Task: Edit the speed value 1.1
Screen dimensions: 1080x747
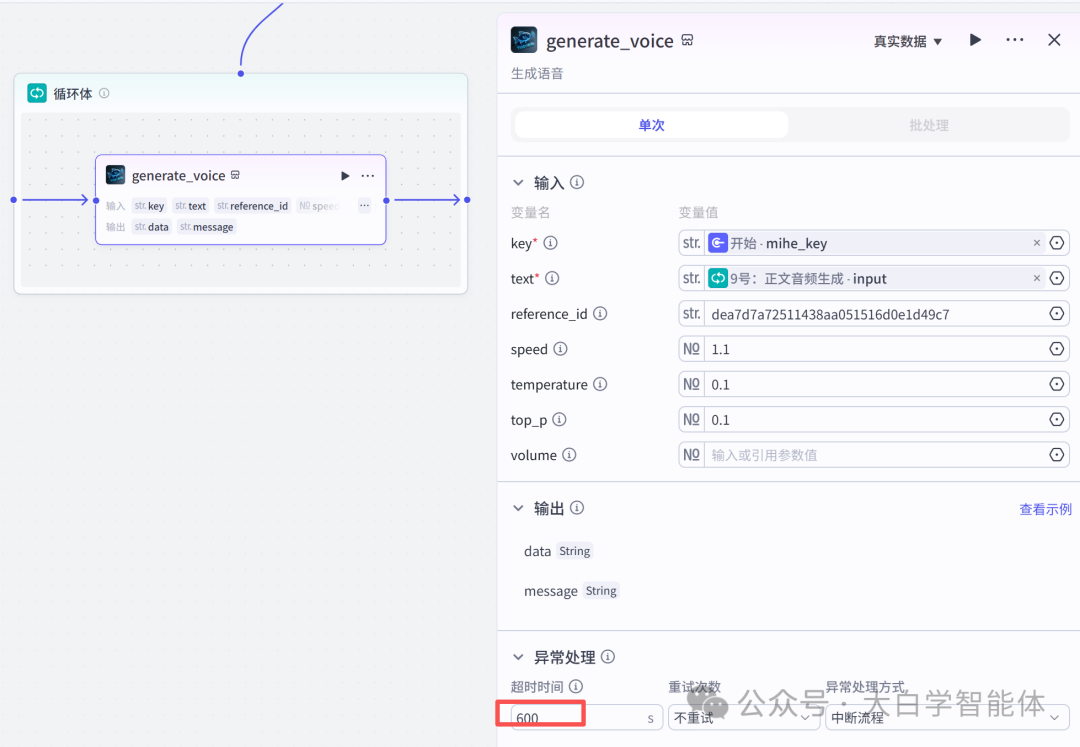Action: pyautogui.click(x=875, y=349)
